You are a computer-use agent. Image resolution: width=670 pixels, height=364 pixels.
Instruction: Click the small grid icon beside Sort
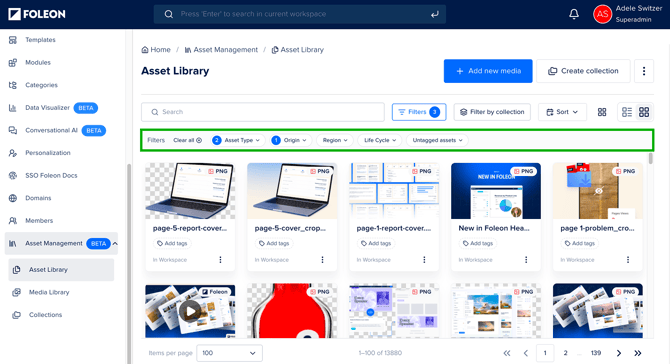coord(602,112)
